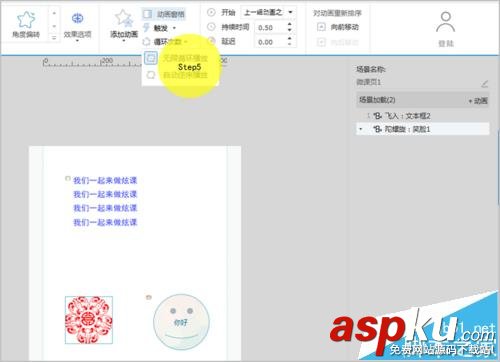Click effect icon on 飞入 animation row
The height and width of the screenshot is (362, 500).
click(377, 116)
